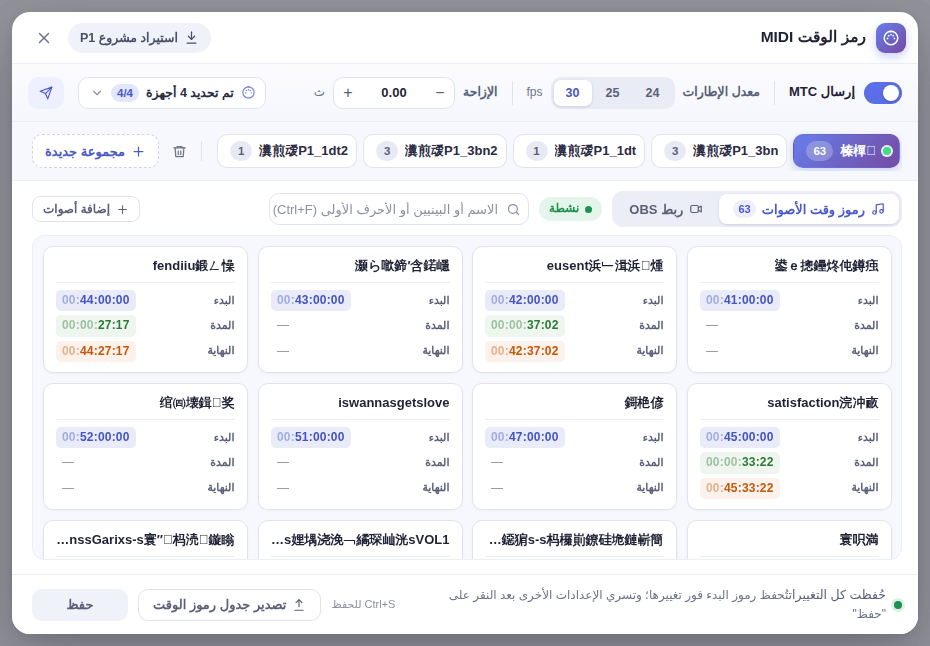This screenshot has width=930, height=646.
Task: Open the fendiiu sound card title
Action: click(x=193, y=266)
